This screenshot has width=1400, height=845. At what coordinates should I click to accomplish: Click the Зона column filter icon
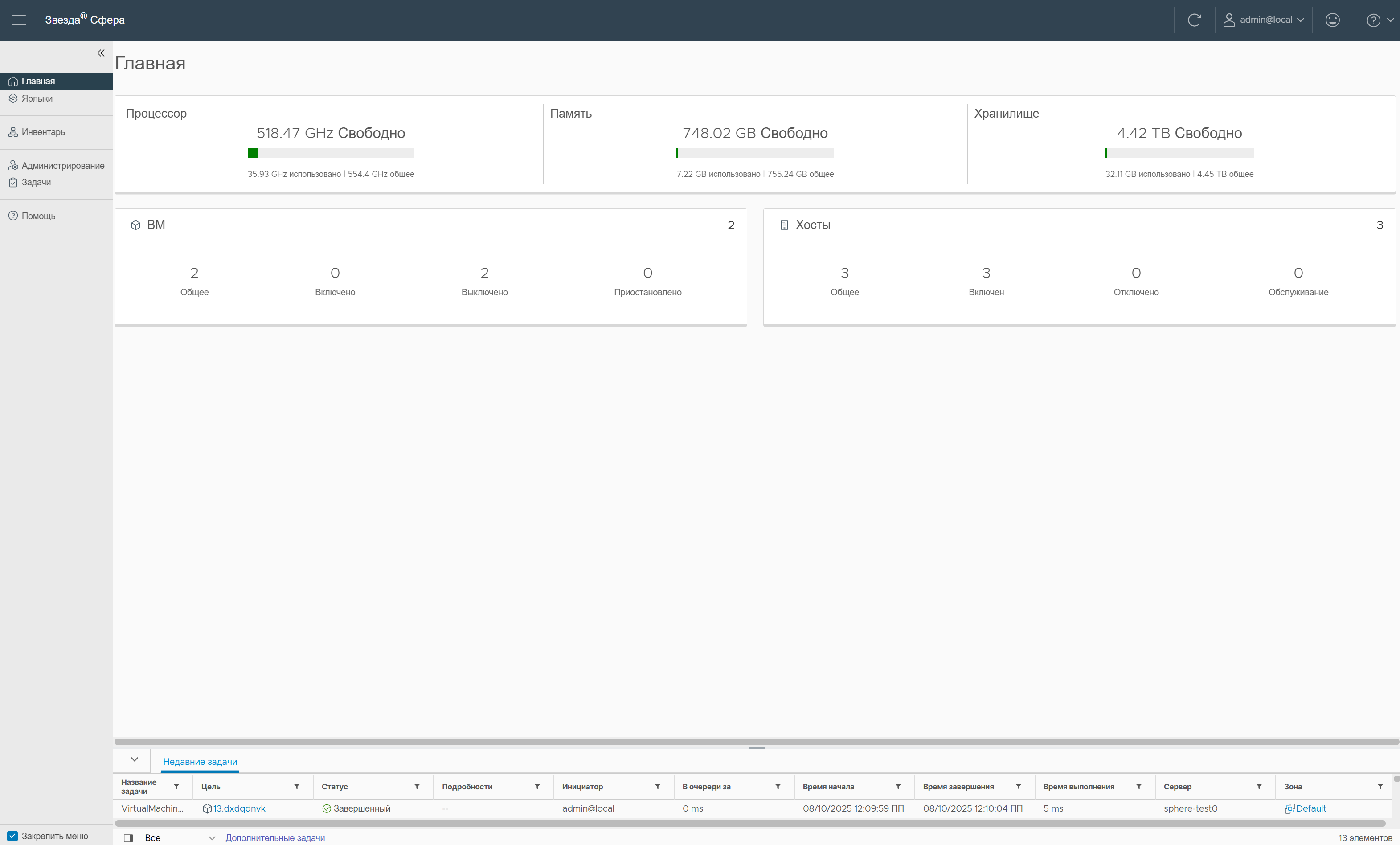tap(1380, 786)
